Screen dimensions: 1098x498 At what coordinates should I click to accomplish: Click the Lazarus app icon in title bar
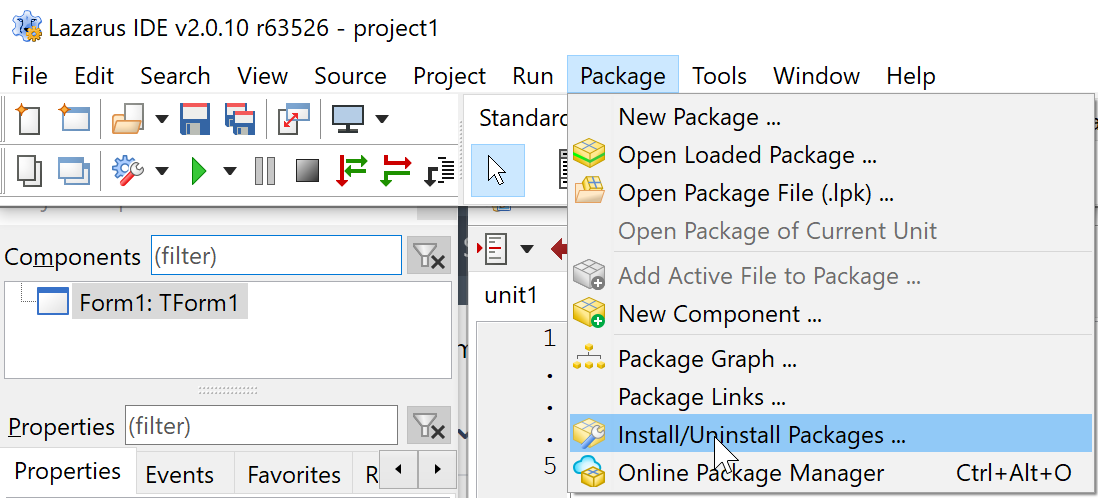(27, 26)
